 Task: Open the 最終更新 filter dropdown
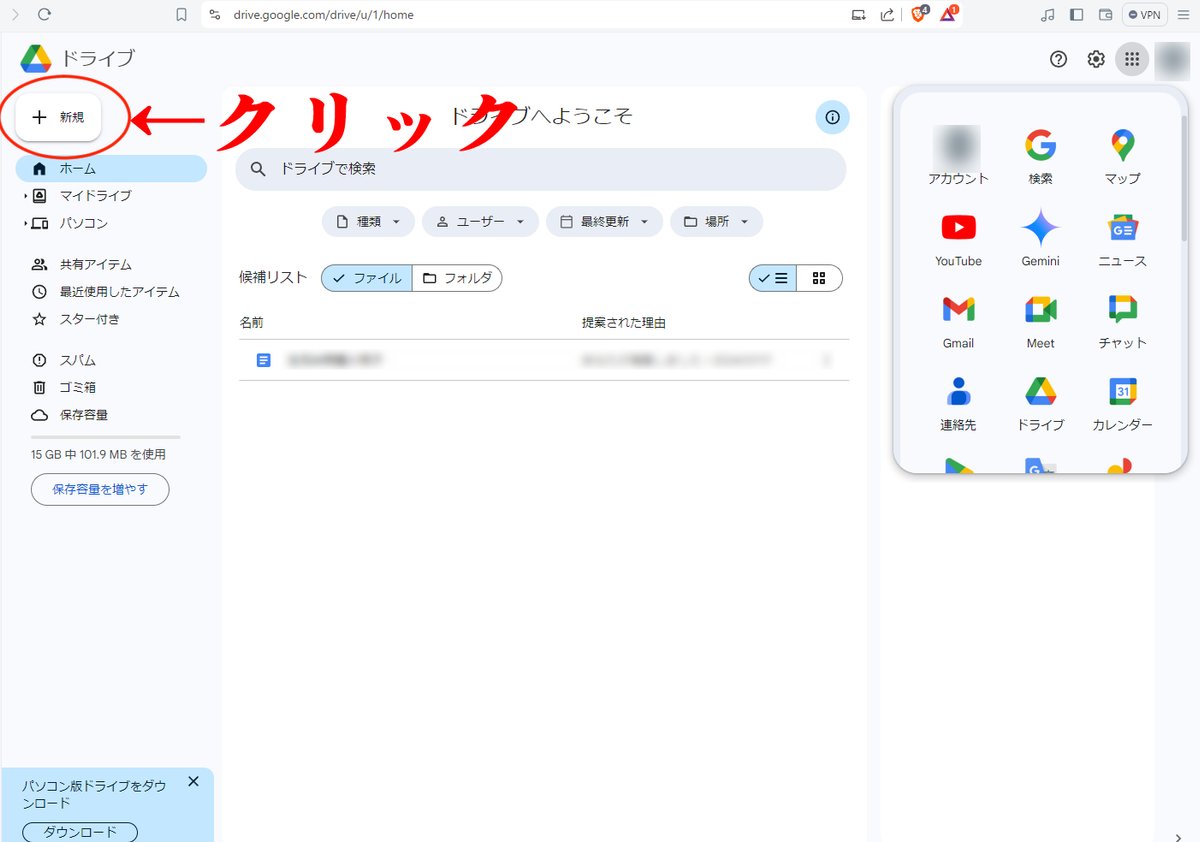604,222
